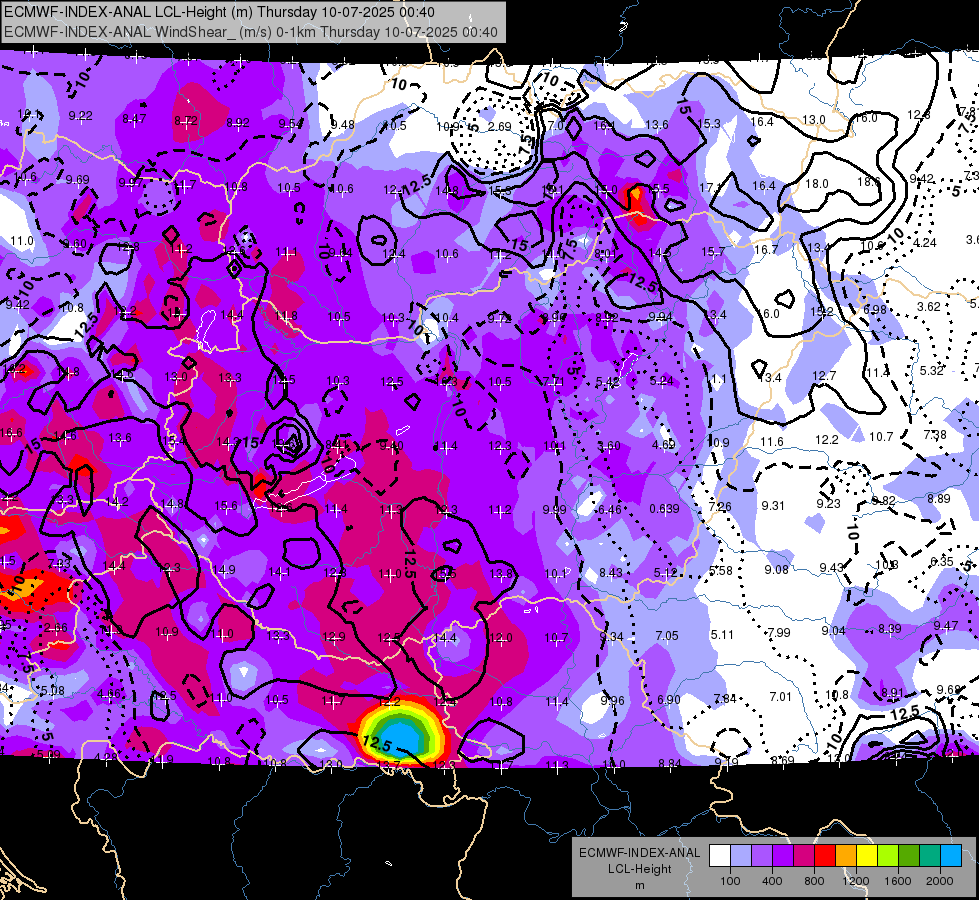Image resolution: width=979 pixels, height=900 pixels.
Task: Click the grid value 8.43
Action: coord(611,573)
